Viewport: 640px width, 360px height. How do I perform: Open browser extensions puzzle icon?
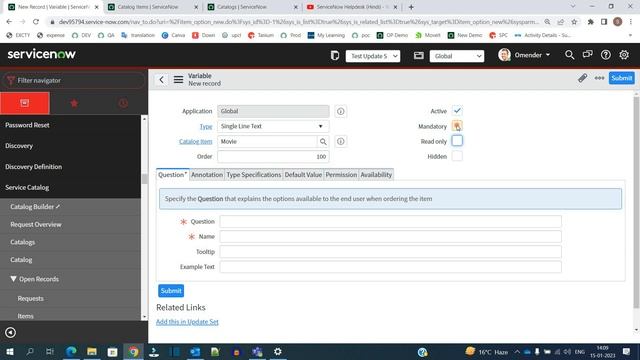[590, 22]
